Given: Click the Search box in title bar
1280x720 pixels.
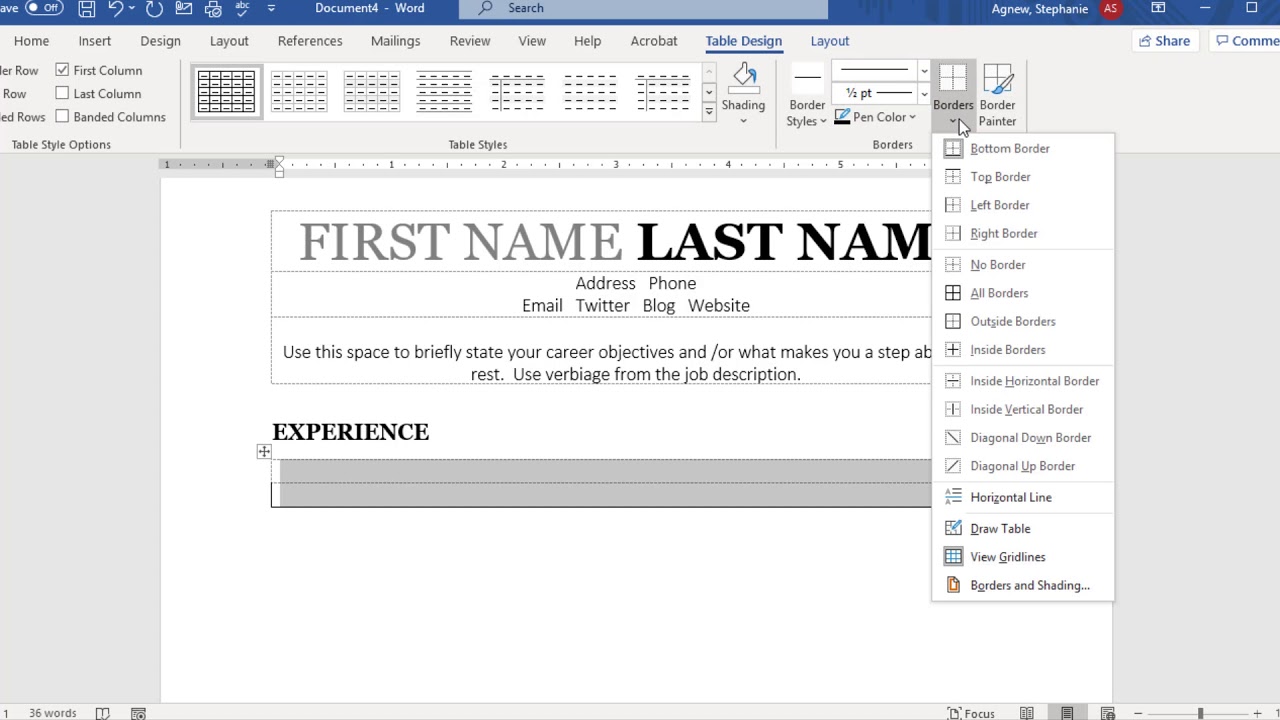Looking at the screenshot, I should coord(643,9).
